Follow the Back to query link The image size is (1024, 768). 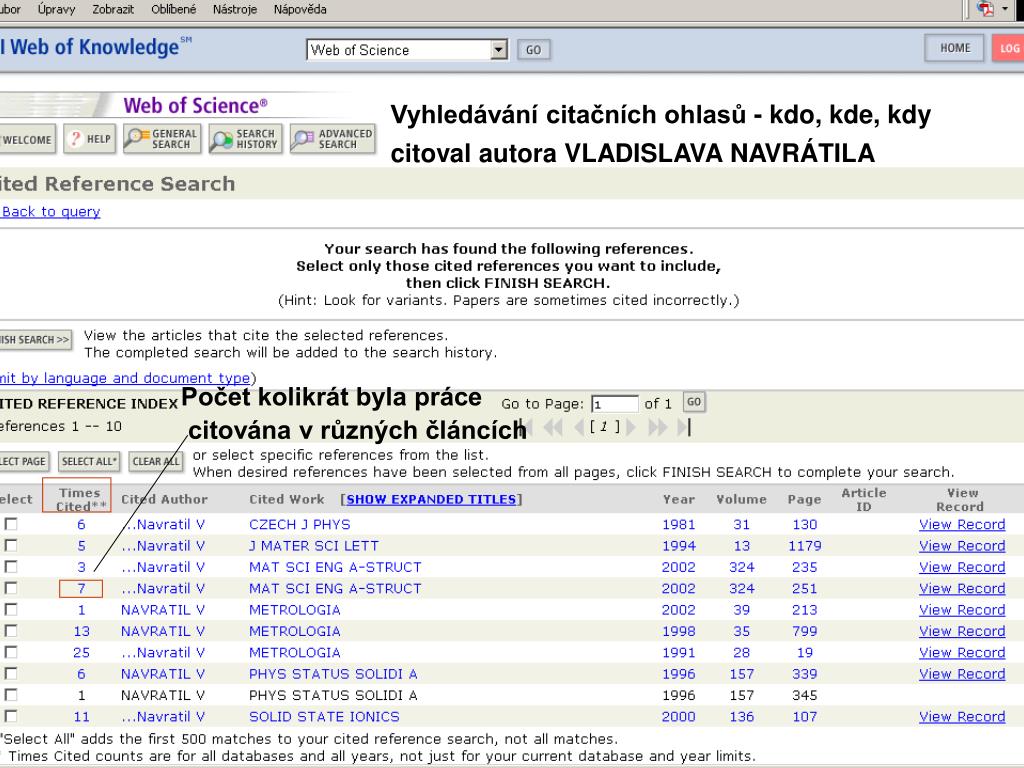(51, 212)
